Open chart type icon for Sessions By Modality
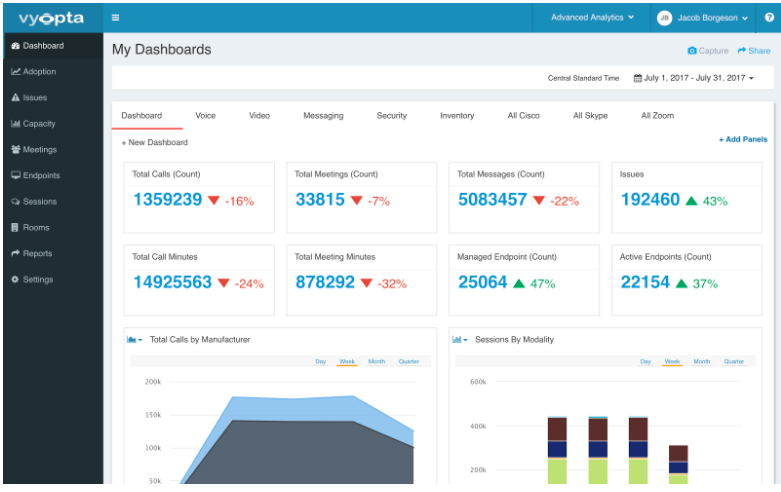This screenshot has height=492, width=781. click(460, 340)
